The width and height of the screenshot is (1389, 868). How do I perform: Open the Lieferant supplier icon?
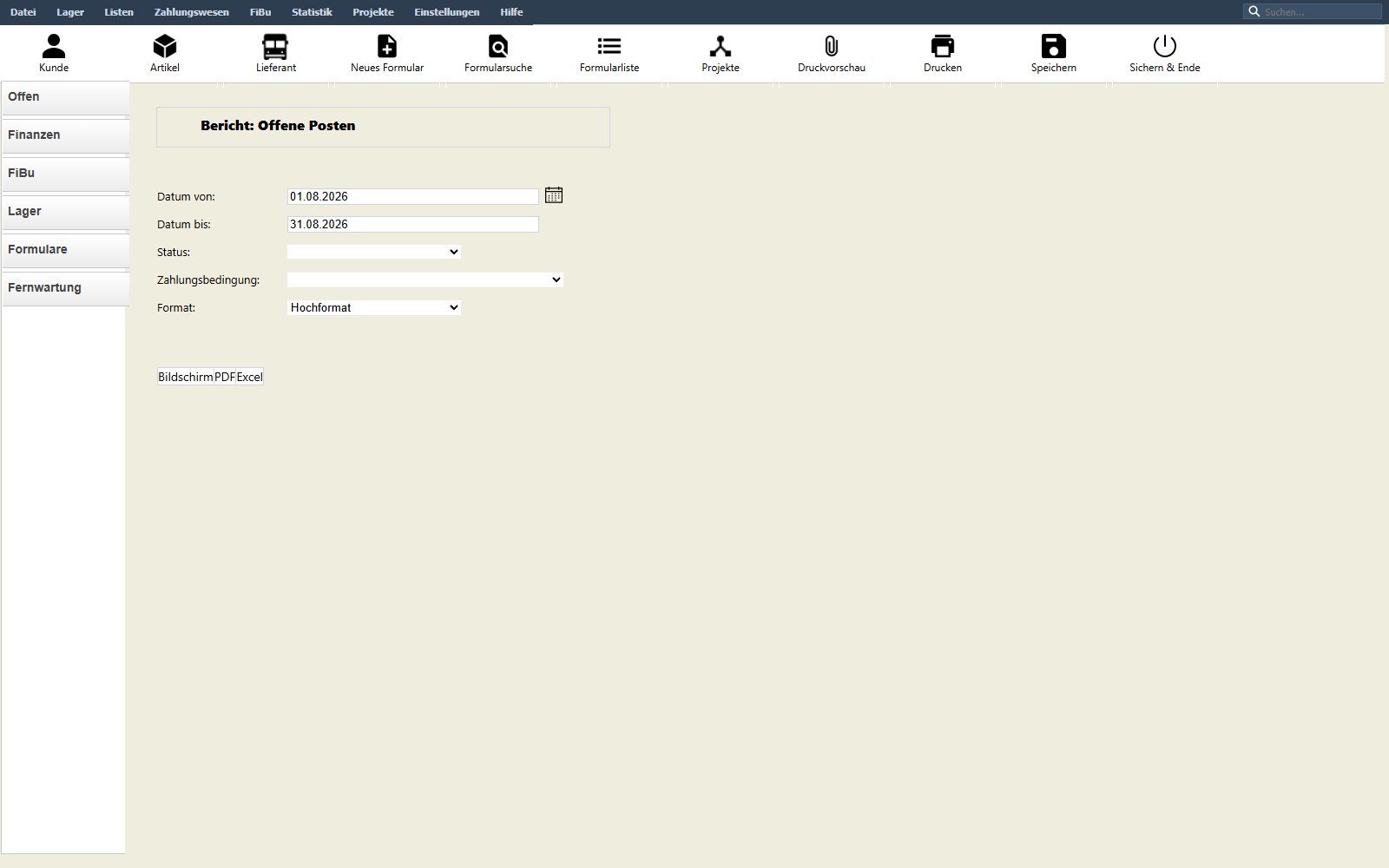276,53
